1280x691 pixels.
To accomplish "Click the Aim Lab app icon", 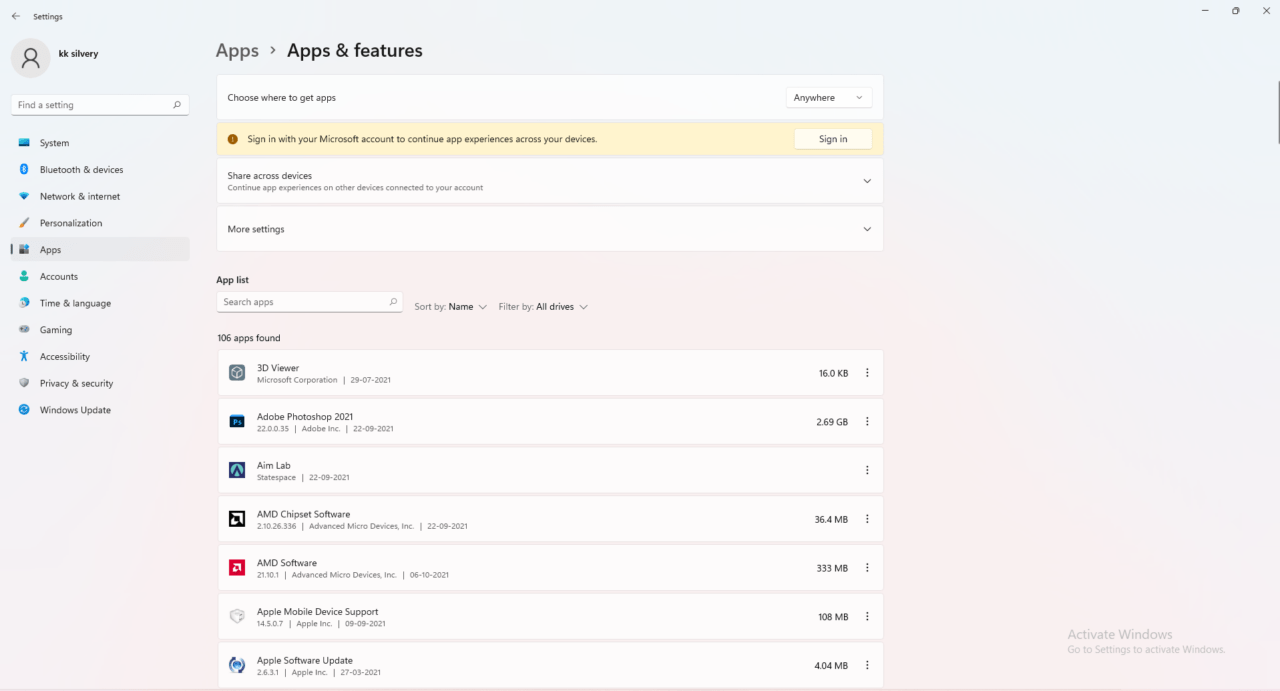I will click(237, 470).
